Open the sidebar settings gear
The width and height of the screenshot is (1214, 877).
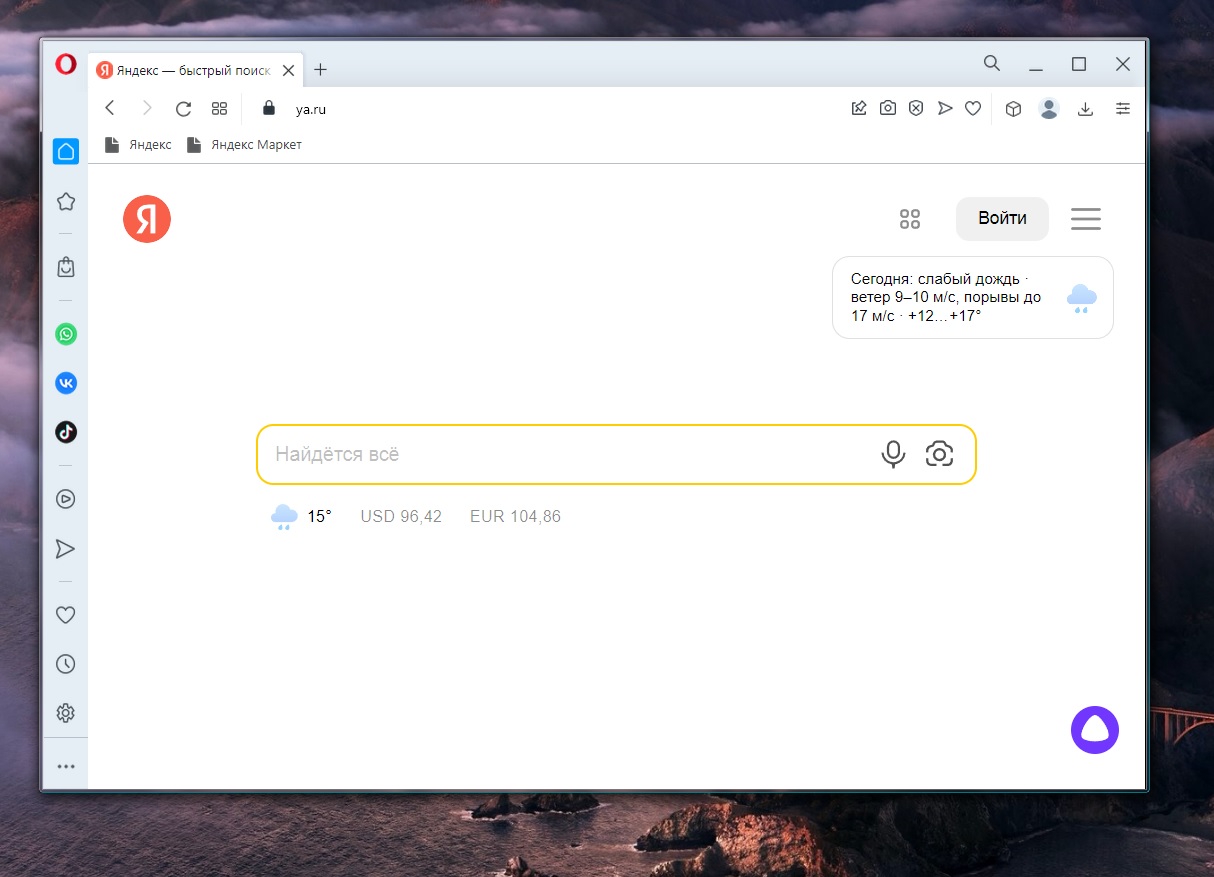[x=66, y=713]
